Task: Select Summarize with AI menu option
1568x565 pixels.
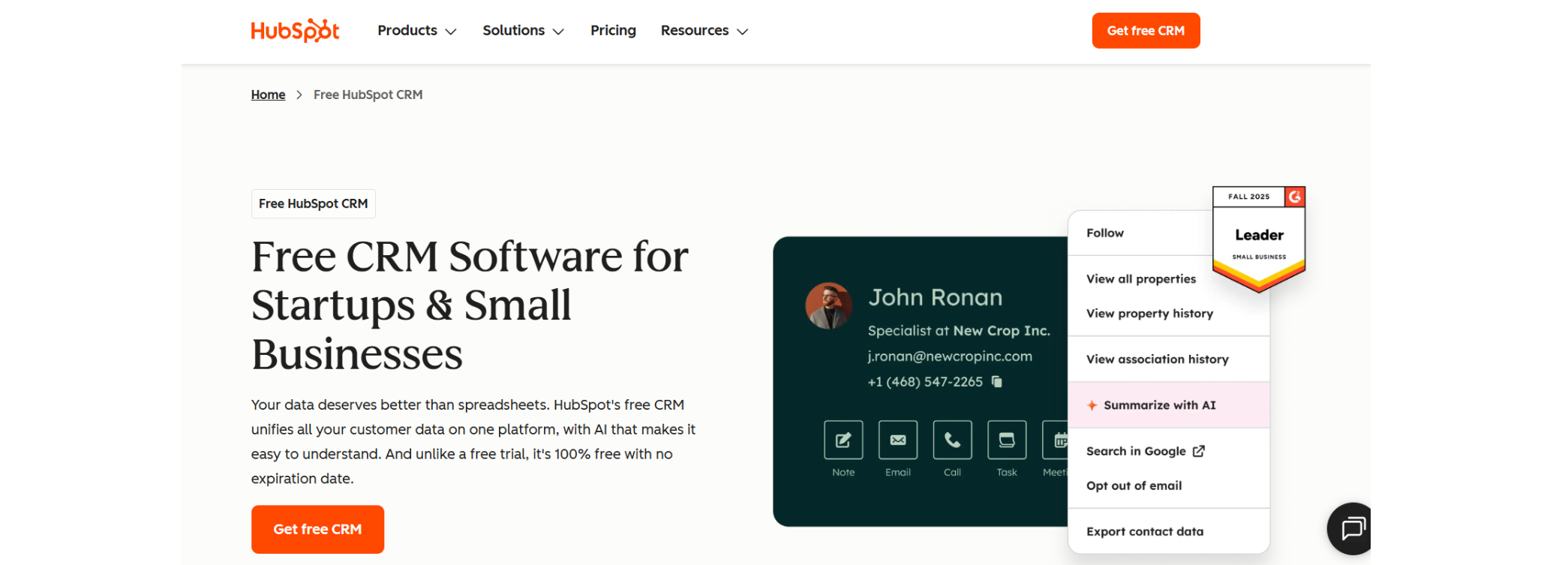Action: pyautogui.click(x=1159, y=405)
